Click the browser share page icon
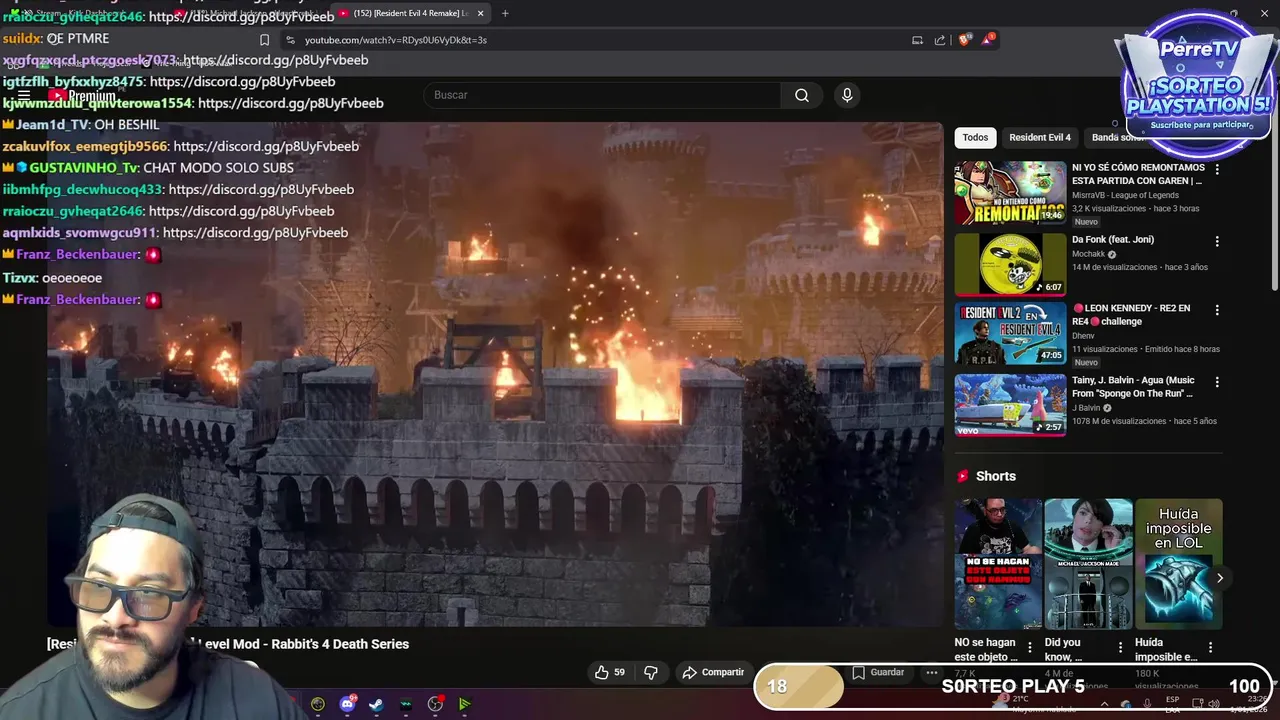Screen dimensions: 1280x720 pyautogui.click(x=940, y=40)
